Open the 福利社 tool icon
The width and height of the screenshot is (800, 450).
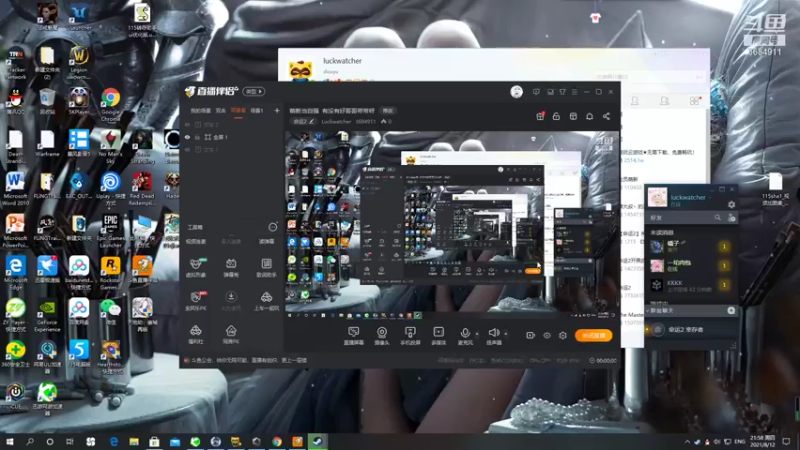coord(196,335)
